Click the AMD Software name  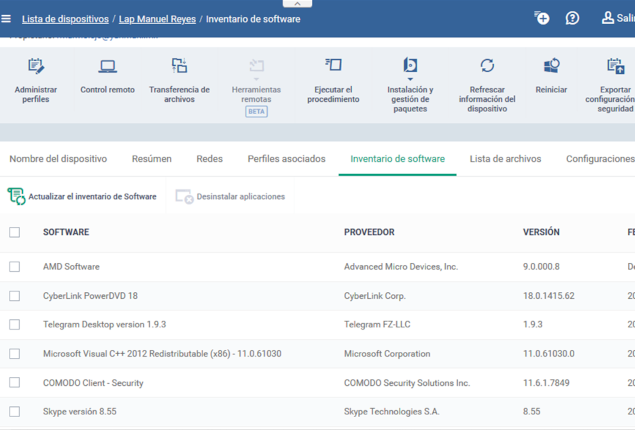71,266
